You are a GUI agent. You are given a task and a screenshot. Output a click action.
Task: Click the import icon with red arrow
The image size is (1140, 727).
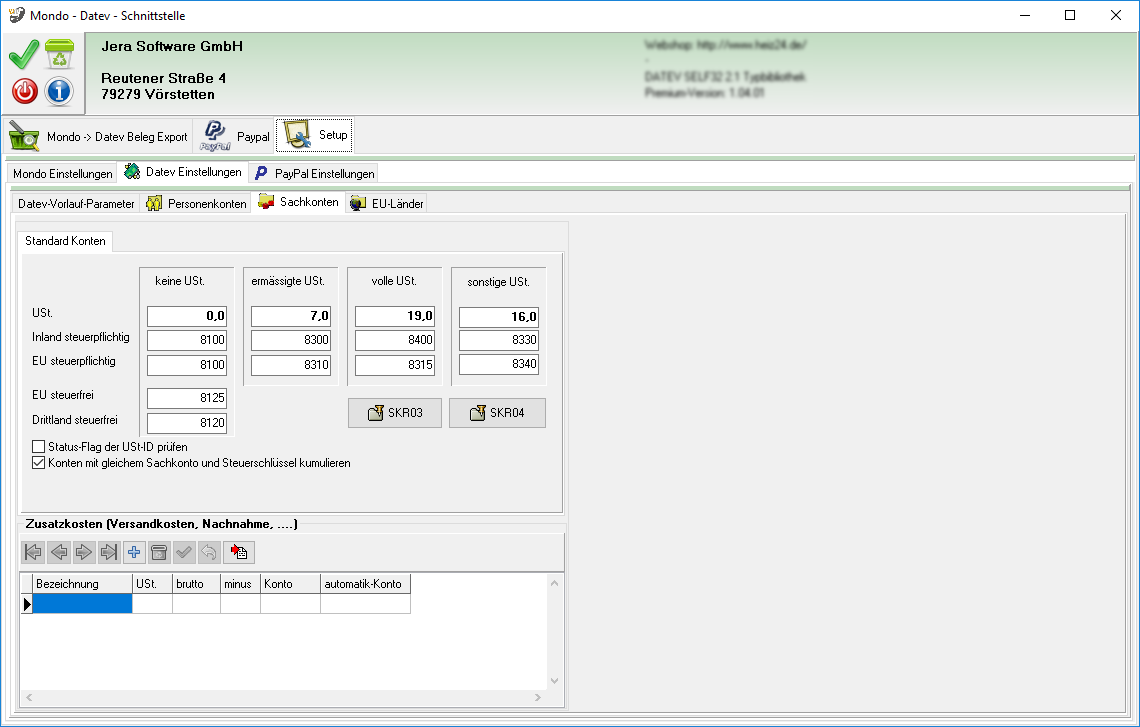coord(239,552)
